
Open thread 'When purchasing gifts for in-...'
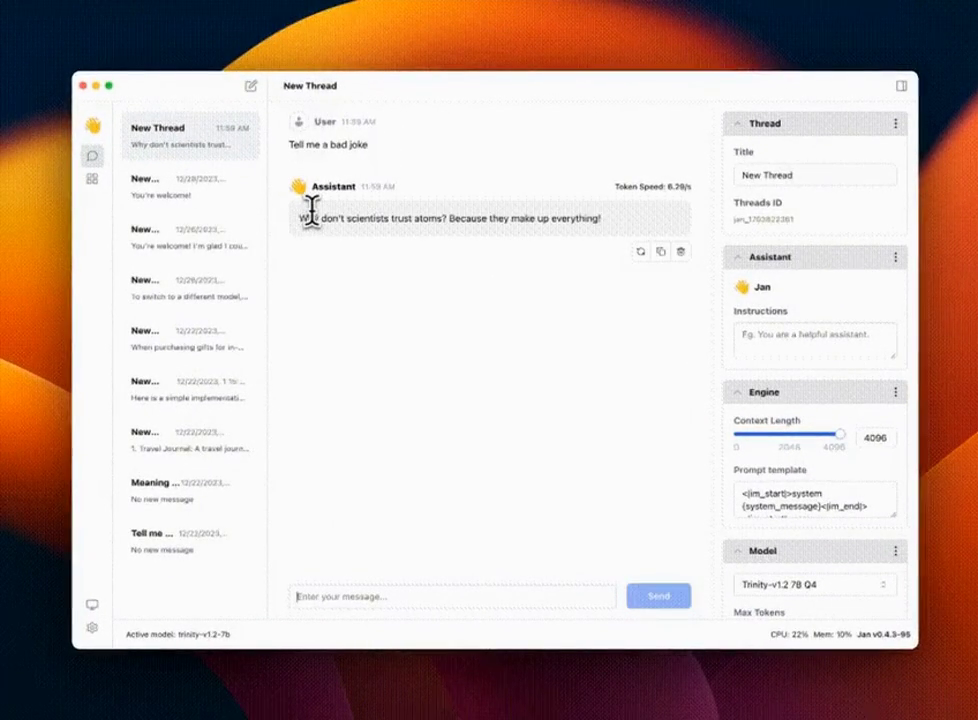[x=190, y=338]
